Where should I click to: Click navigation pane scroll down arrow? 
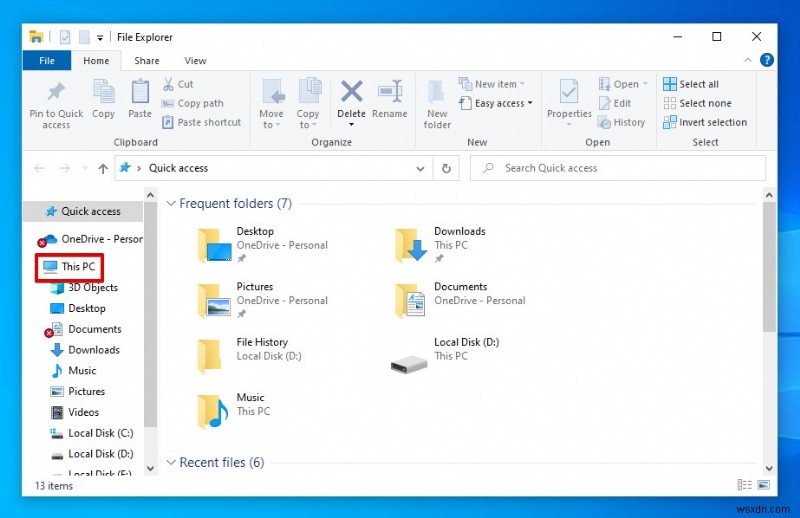[151, 468]
